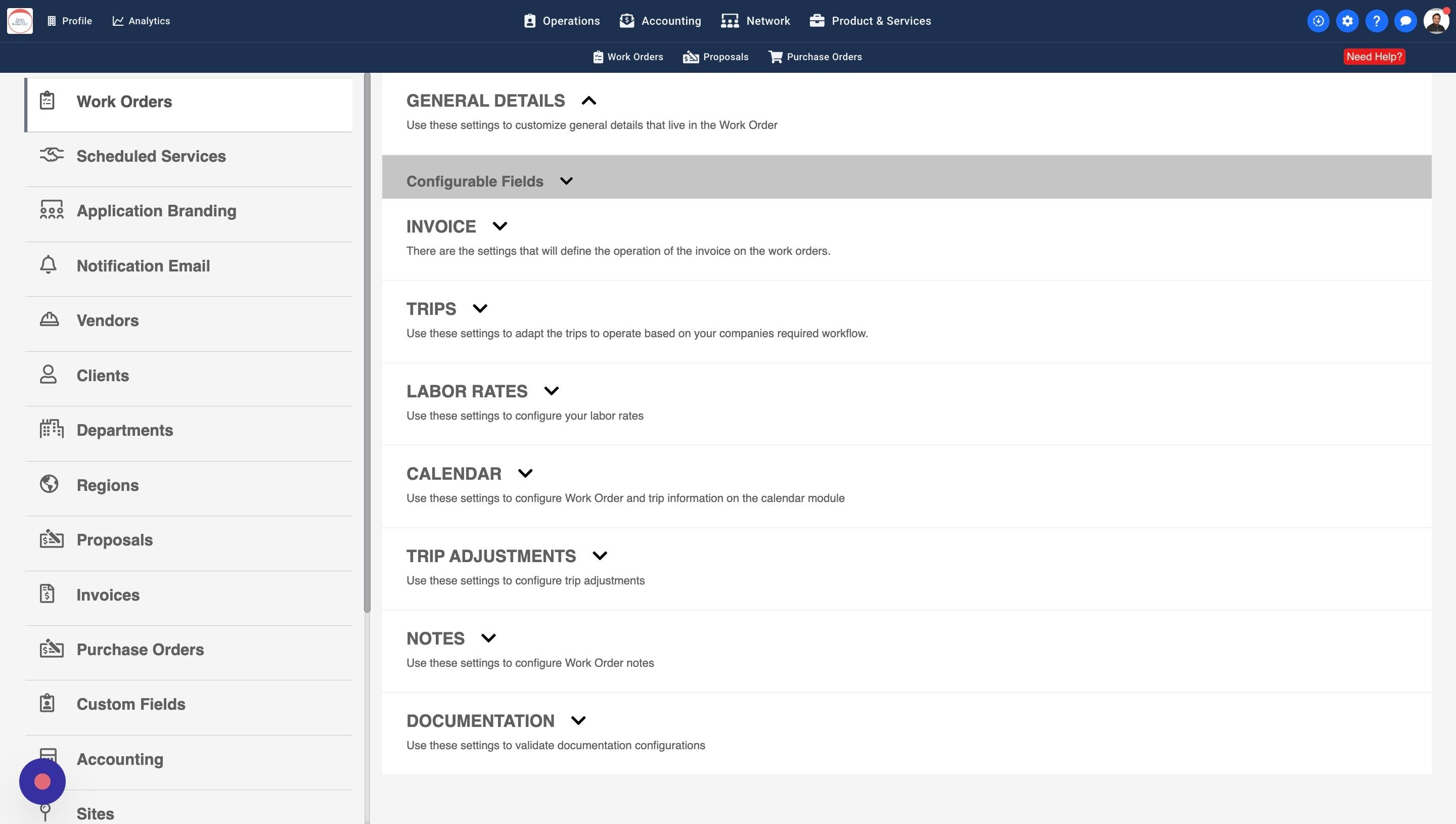Screen dimensions: 1456x824
Task: Click the Regions globe icon in sidebar
Action: click(49, 484)
